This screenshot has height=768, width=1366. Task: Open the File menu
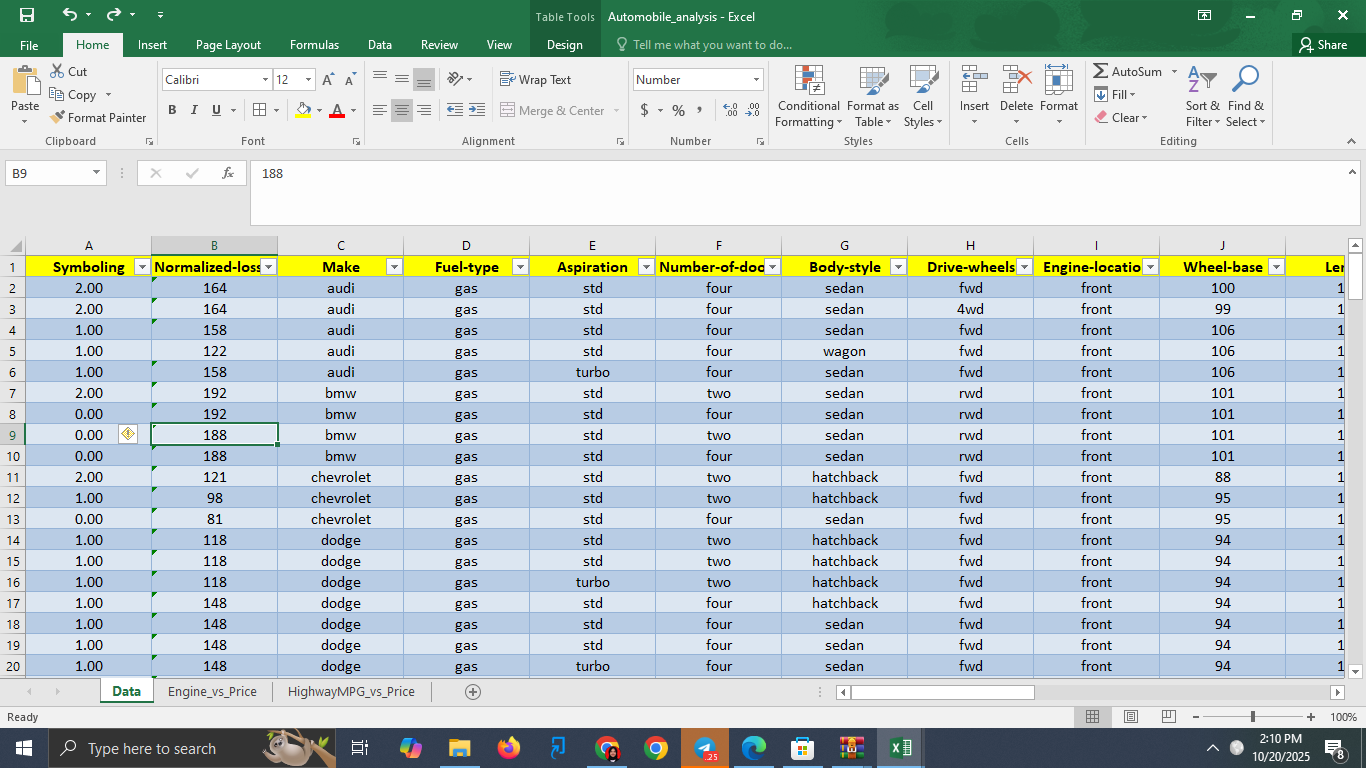[29, 45]
